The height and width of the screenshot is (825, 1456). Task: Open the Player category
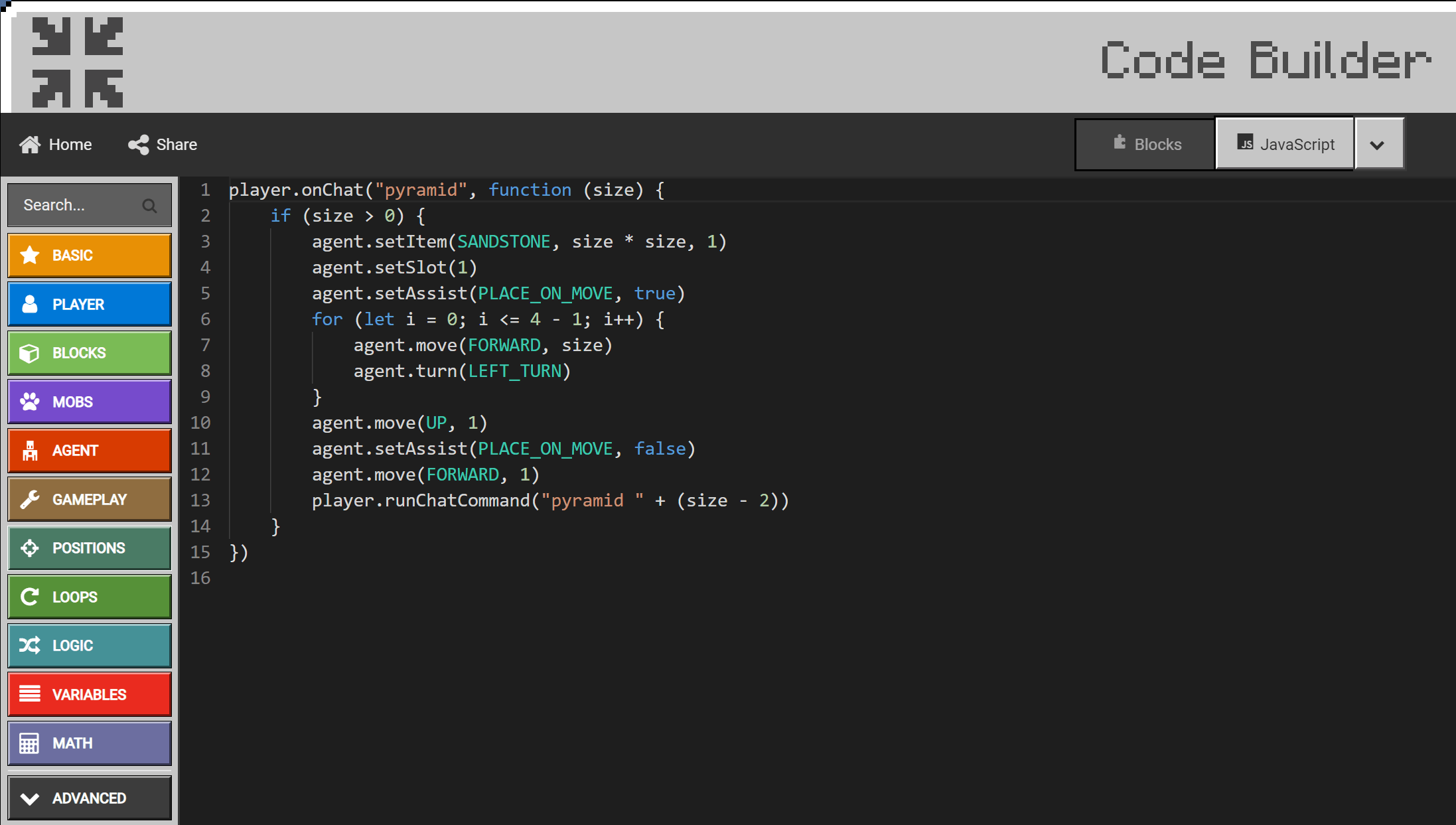89,305
